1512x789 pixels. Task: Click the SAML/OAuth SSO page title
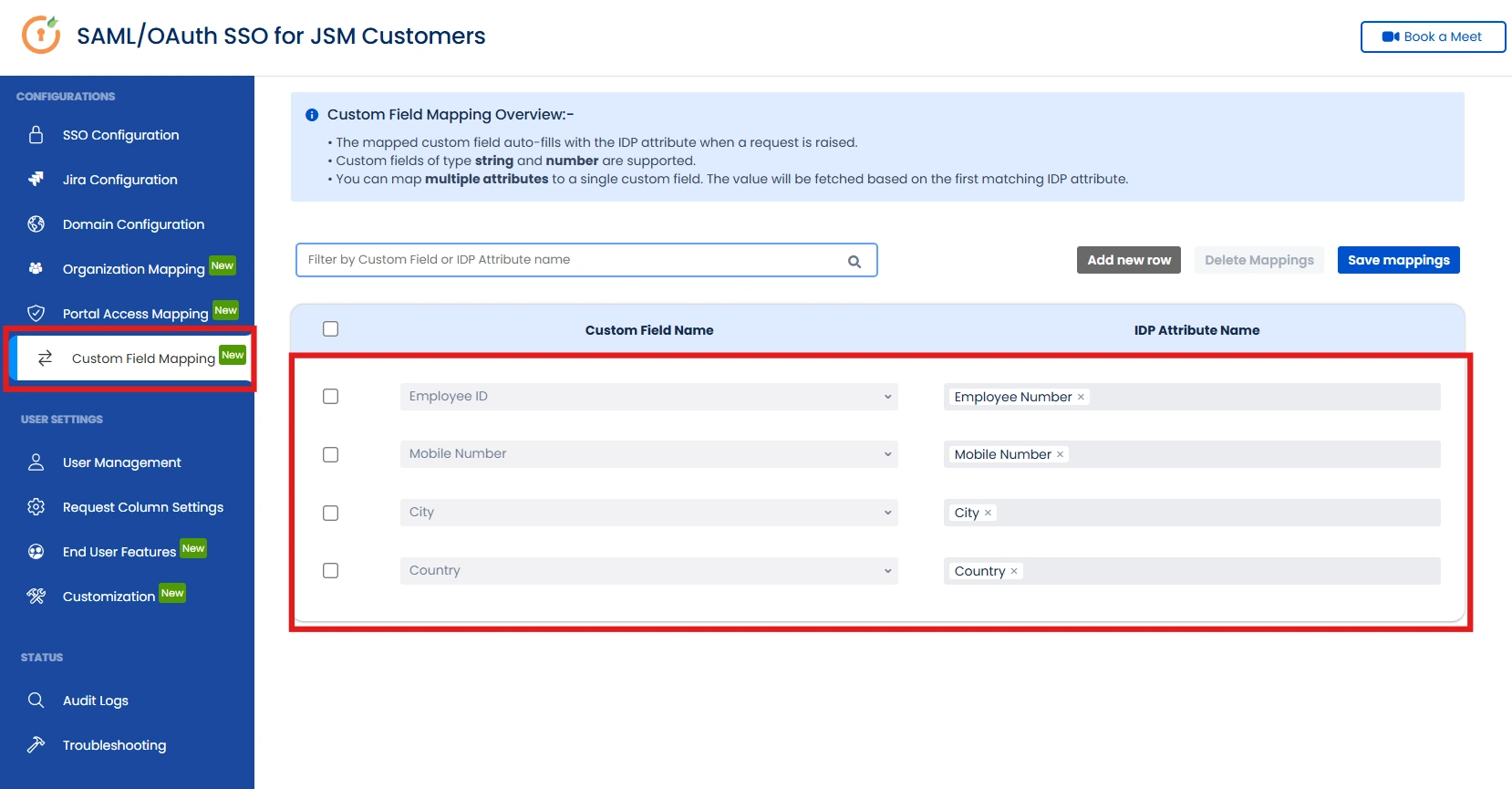(x=281, y=36)
